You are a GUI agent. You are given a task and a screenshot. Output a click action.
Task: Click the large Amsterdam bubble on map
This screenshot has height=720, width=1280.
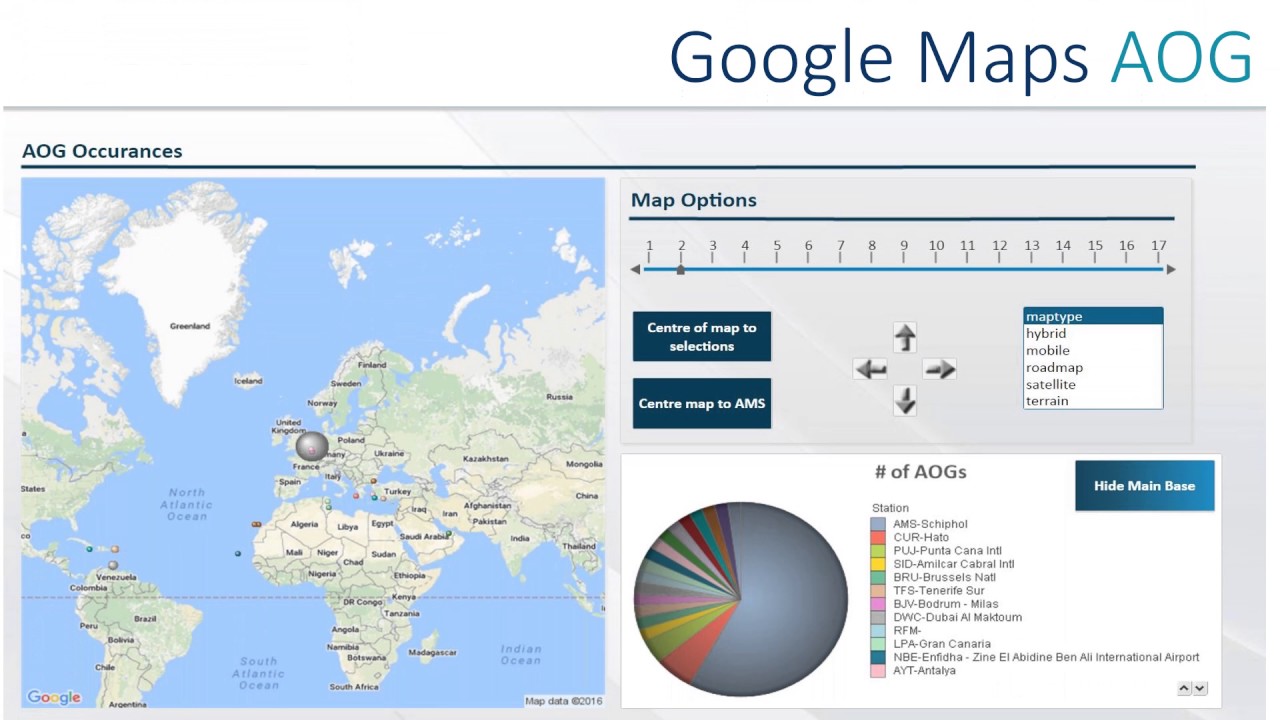[x=312, y=447]
